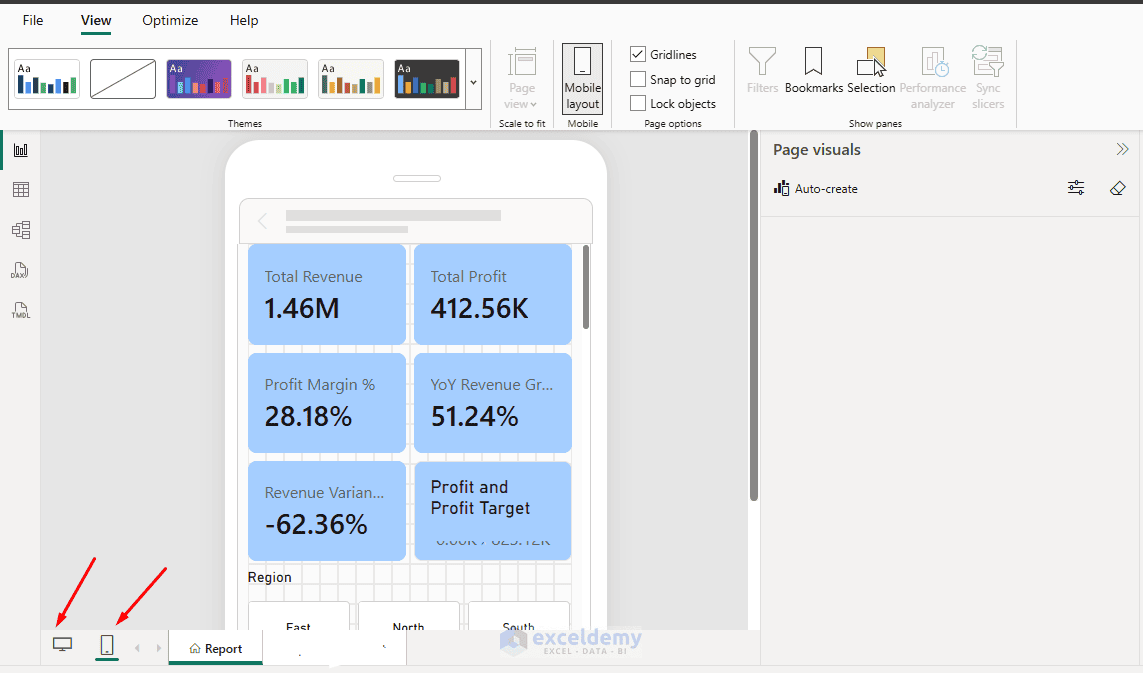Go to previous page tab arrow
The height and width of the screenshot is (673, 1143).
[x=137, y=647]
